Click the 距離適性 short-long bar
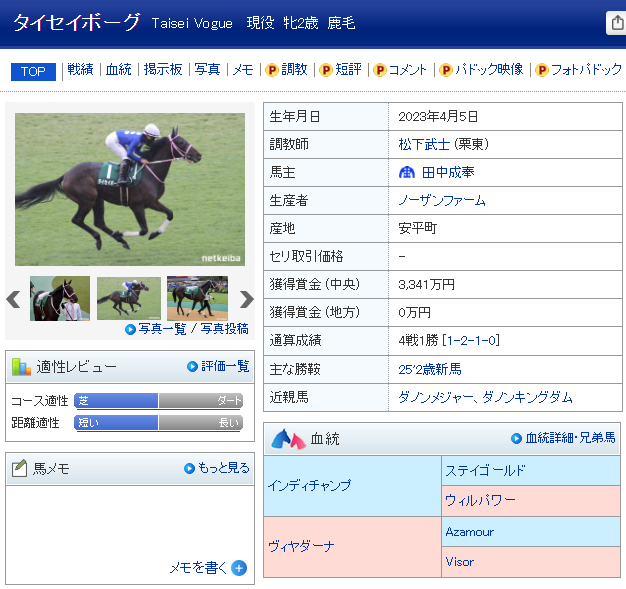 pyautogui.click(x=158, y=423)
